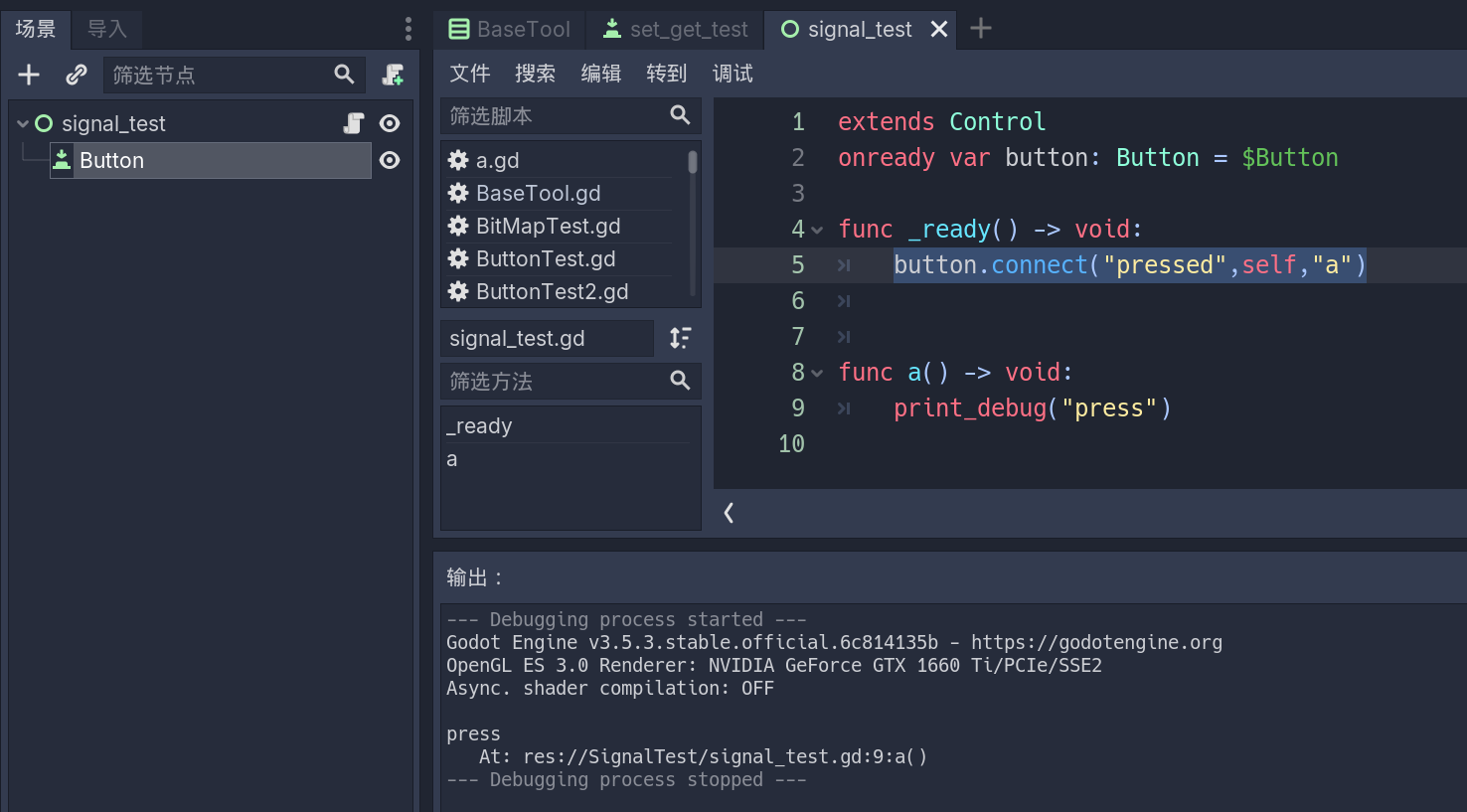The image size is (1467, 812).
Task: Focus the 筛选节点 filter field
Action: [x=234, y=75]
